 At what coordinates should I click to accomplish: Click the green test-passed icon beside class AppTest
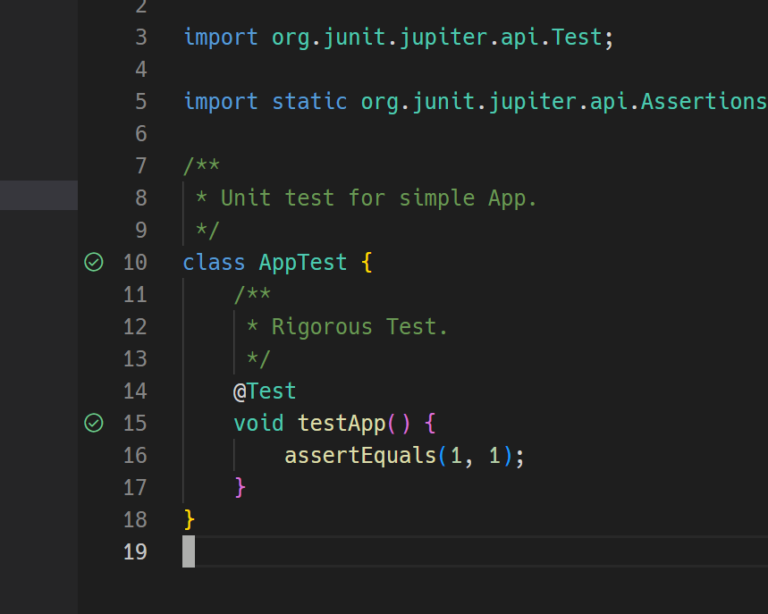(94, 262)
